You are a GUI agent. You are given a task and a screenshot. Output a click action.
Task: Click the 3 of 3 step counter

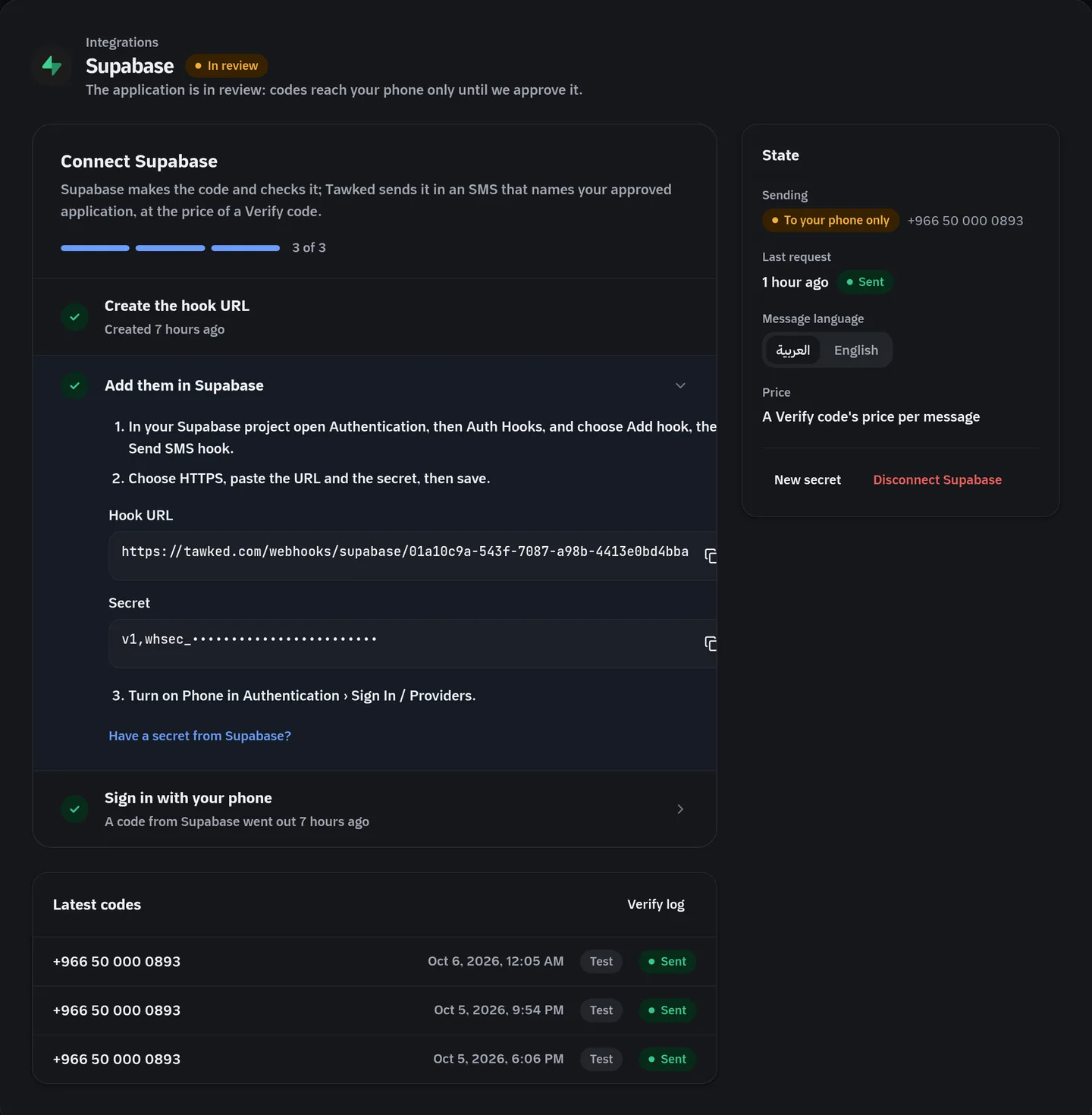[309, 248]
